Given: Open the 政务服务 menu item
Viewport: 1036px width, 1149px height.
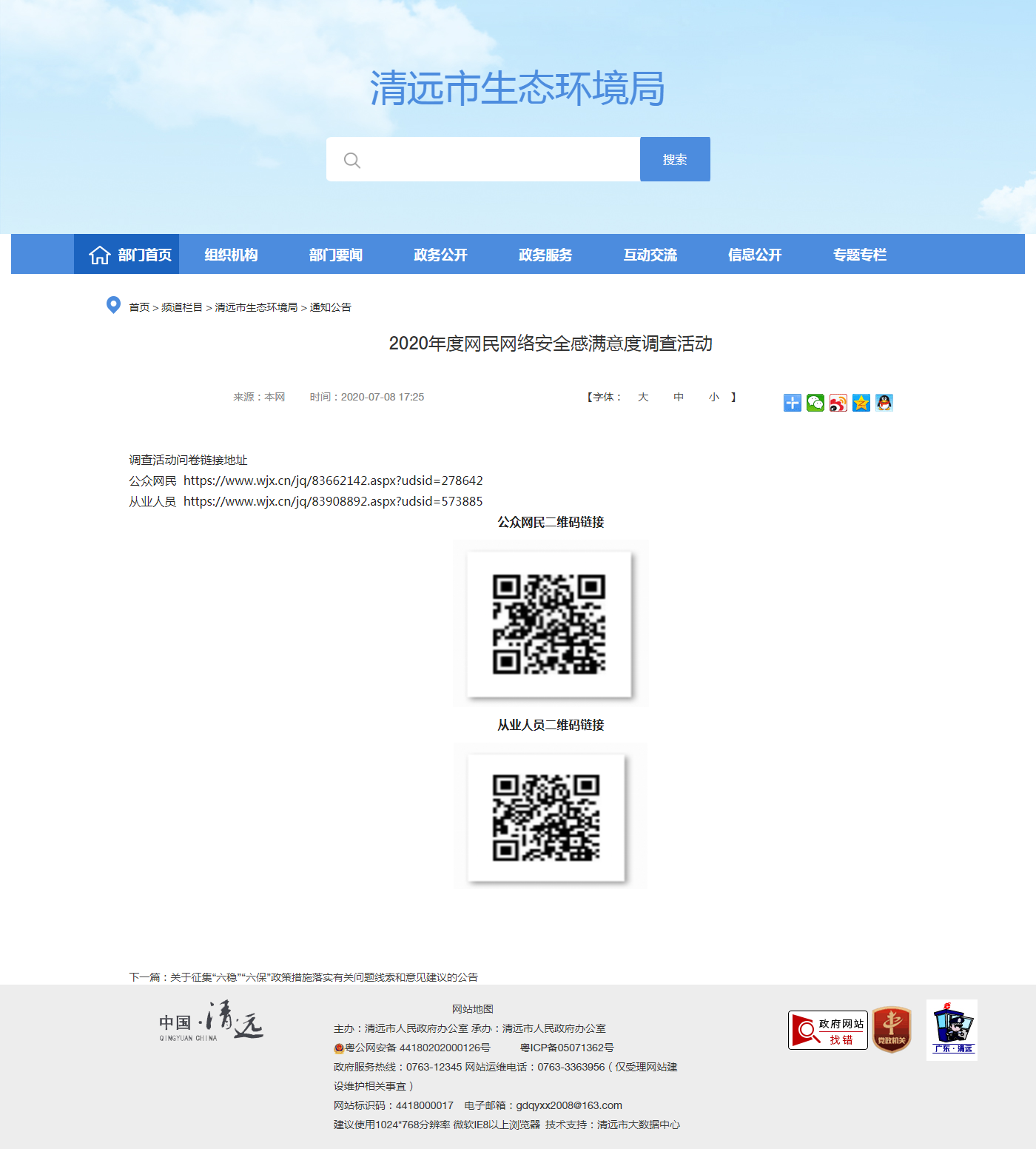Looking at the screenshot, I should pyautogui.click(x=545, y=255).
